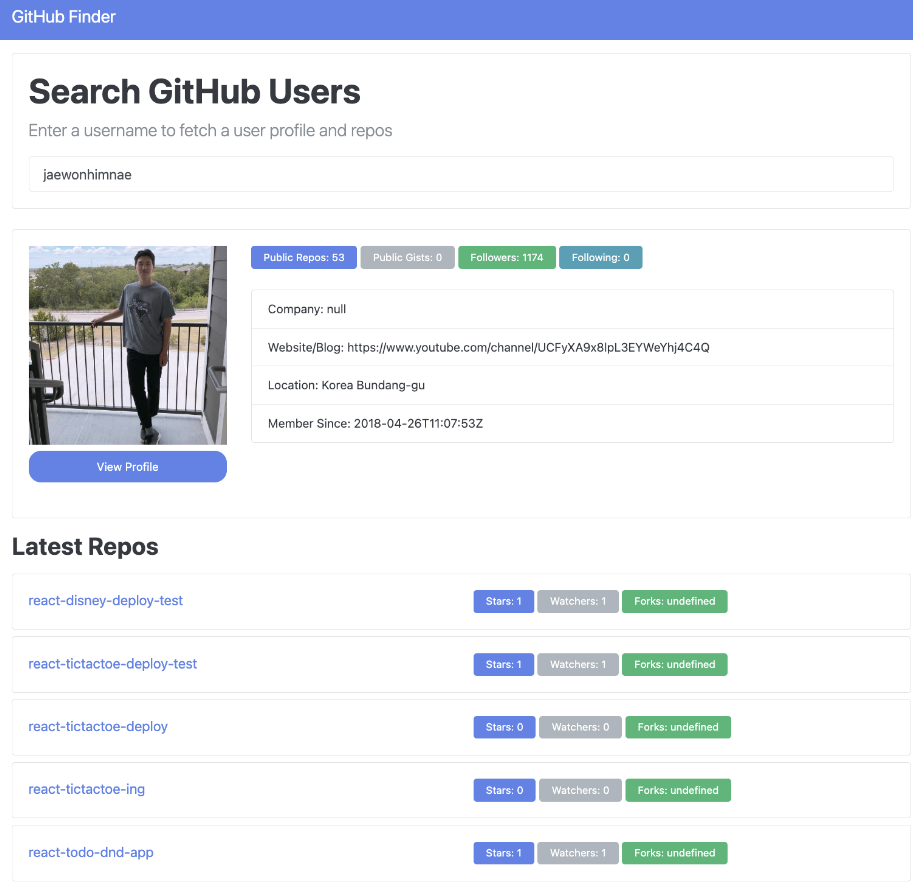Open the react-disney-deploy-test repo link
Image resolution: width=913 pixels, height=890 pixels.
click(105, 601)
